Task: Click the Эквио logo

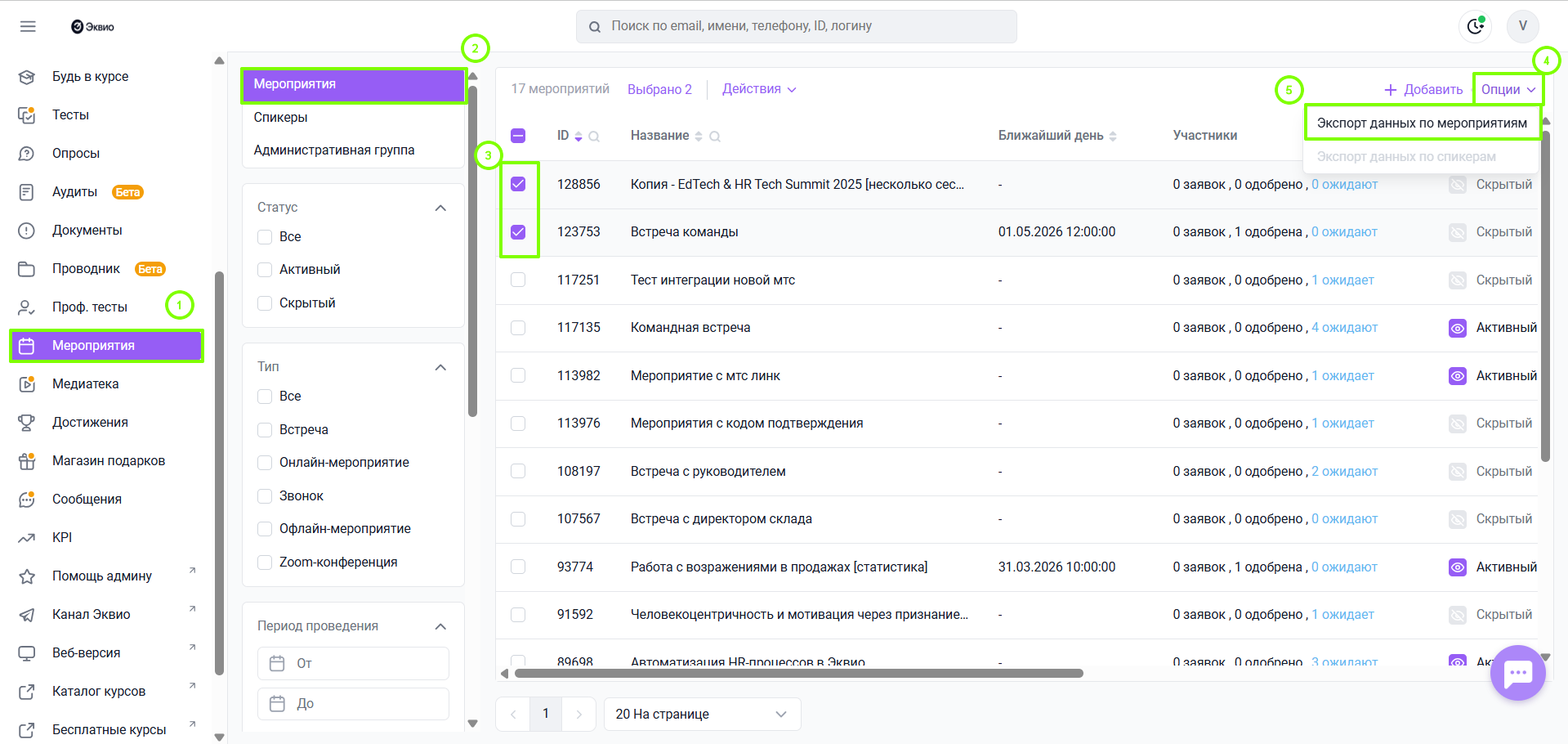Action: tap(92, 26)
